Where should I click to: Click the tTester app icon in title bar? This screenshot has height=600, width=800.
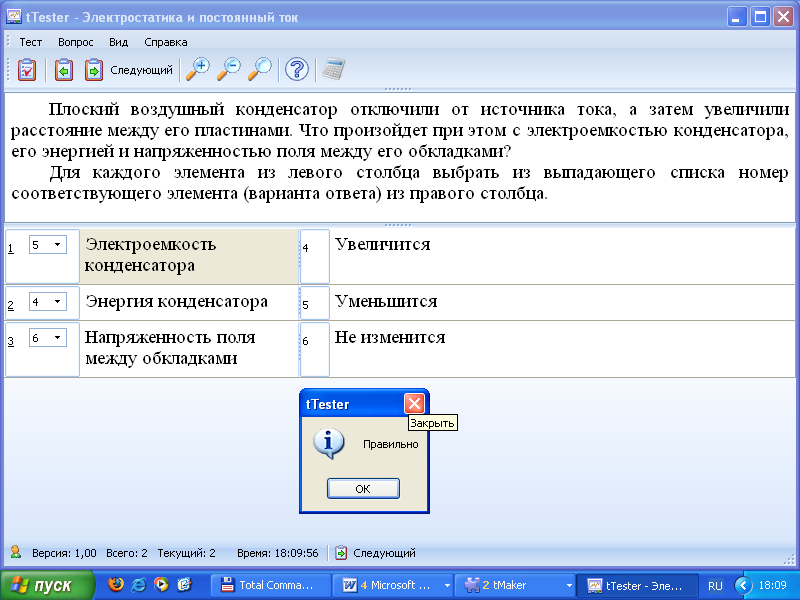(14, 17)
